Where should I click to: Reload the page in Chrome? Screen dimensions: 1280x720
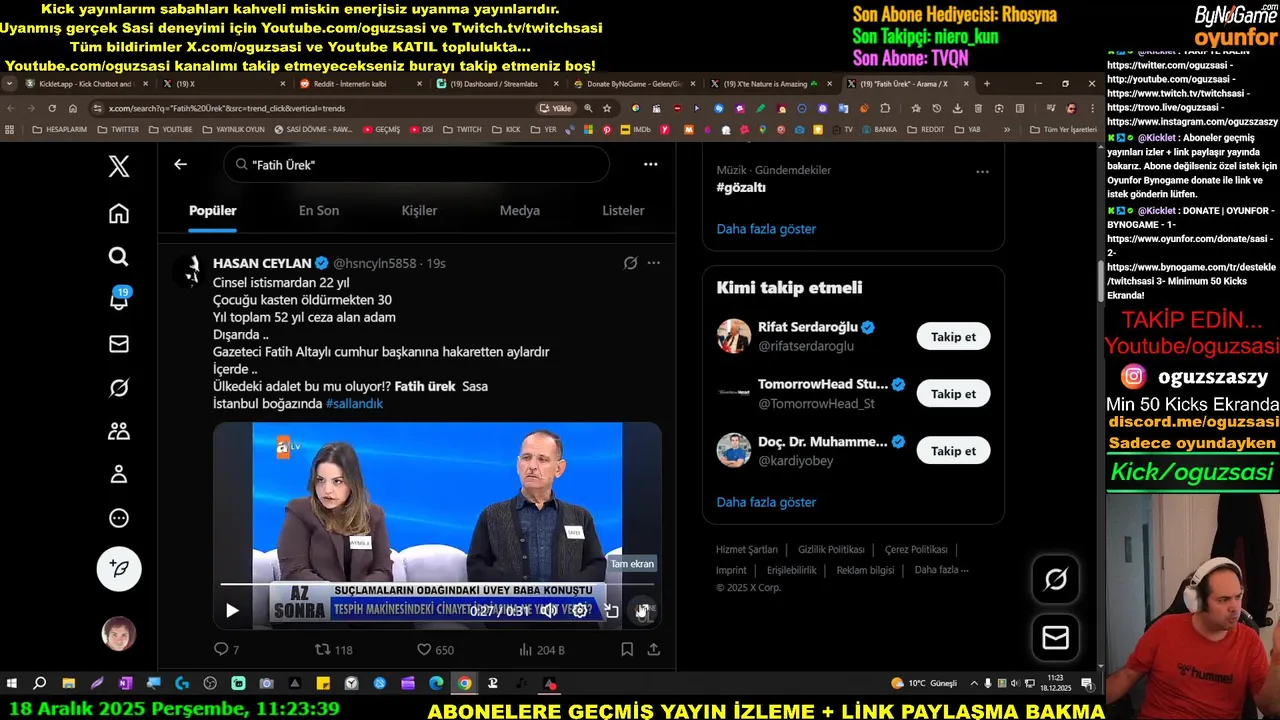(x=52, y=108)
